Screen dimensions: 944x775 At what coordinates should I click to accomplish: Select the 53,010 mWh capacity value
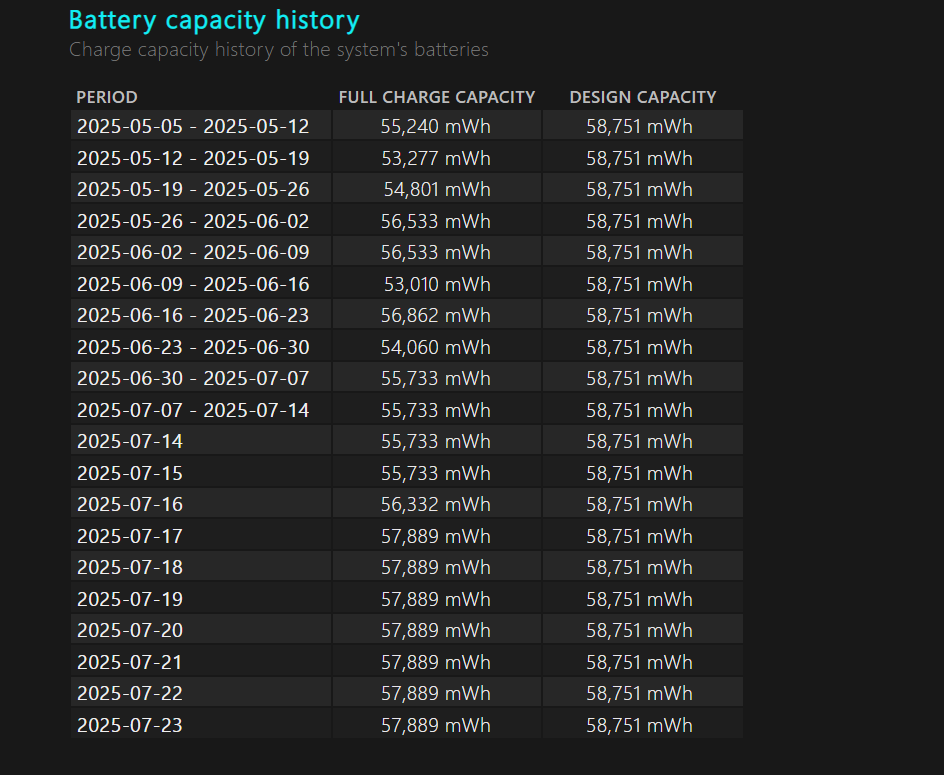(x=437, y=284)
